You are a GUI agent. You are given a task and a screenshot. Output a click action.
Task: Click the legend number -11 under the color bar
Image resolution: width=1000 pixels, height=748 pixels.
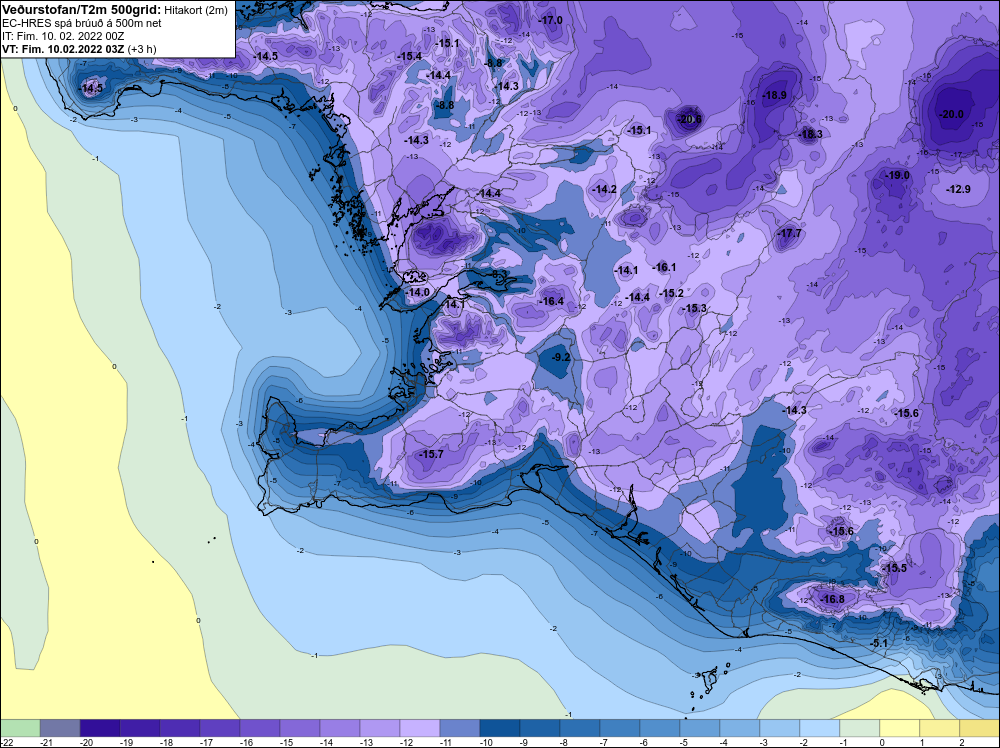tap(446, 742)
